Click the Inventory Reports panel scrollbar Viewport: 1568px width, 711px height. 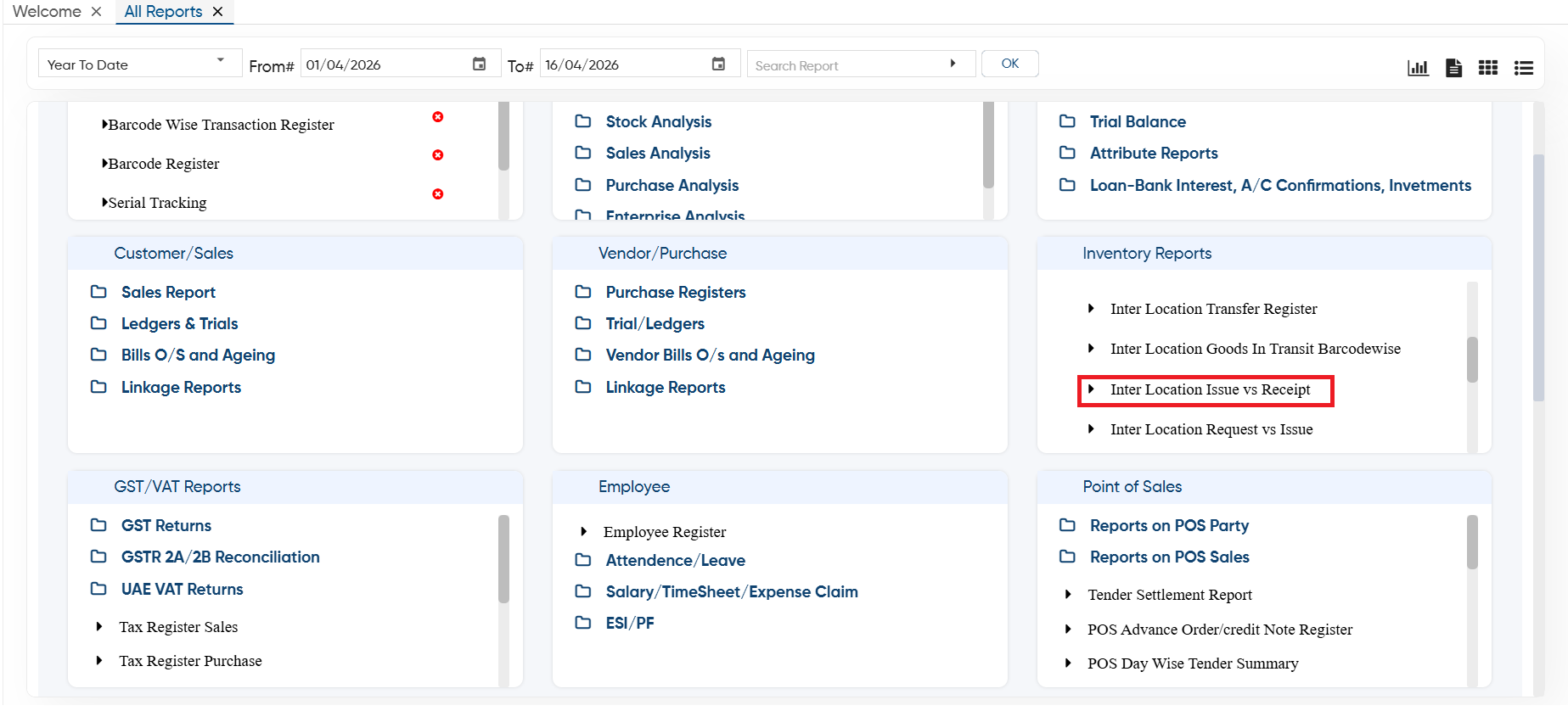pyautogui.click(x=1472, y=360)
